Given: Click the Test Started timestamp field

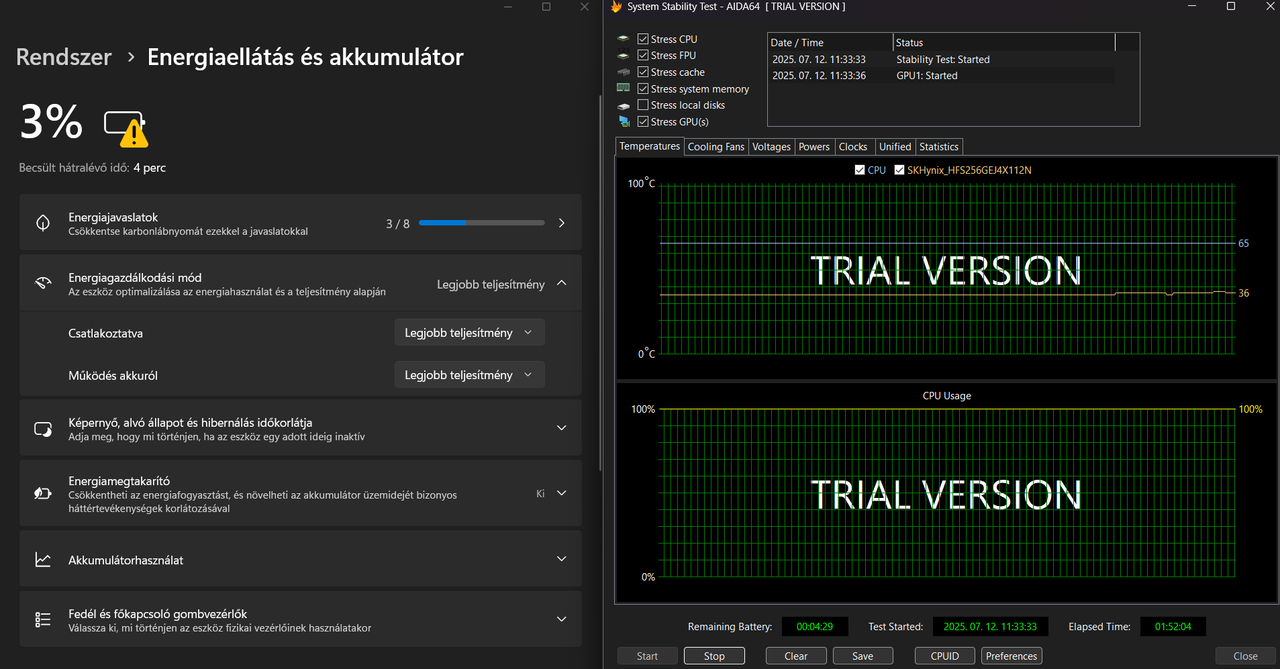Looking at the screenshot, I should pos(989,627).
